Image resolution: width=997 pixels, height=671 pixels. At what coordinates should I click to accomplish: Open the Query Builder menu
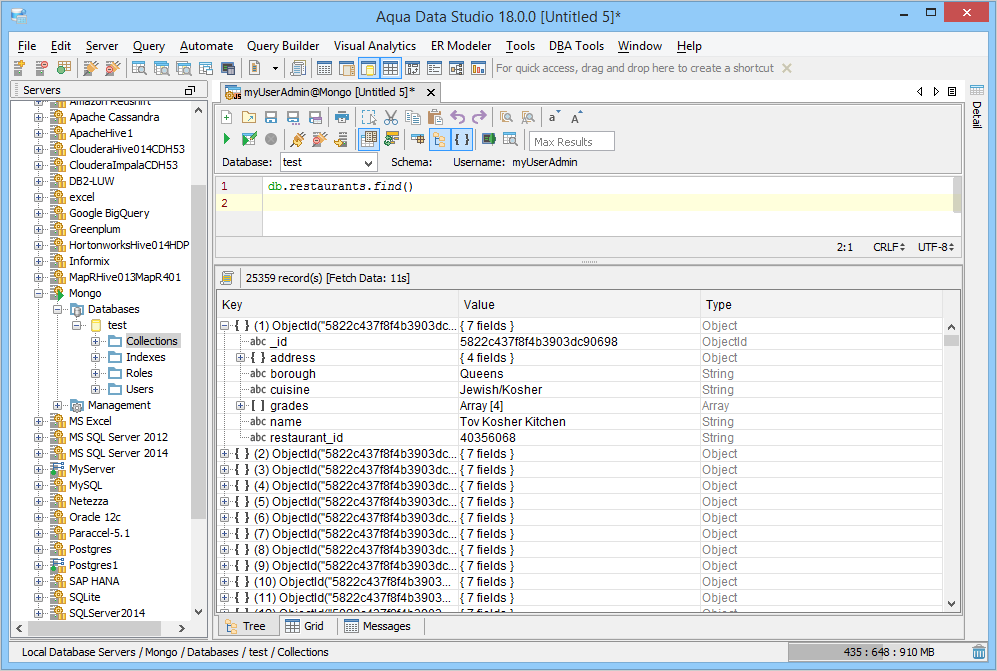[283, 46]
